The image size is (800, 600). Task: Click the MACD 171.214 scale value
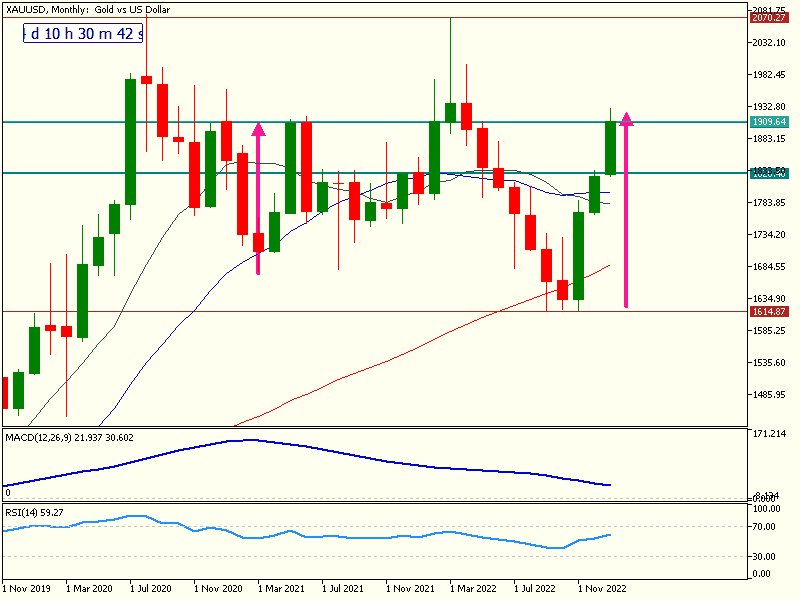[x=770, y=435]
